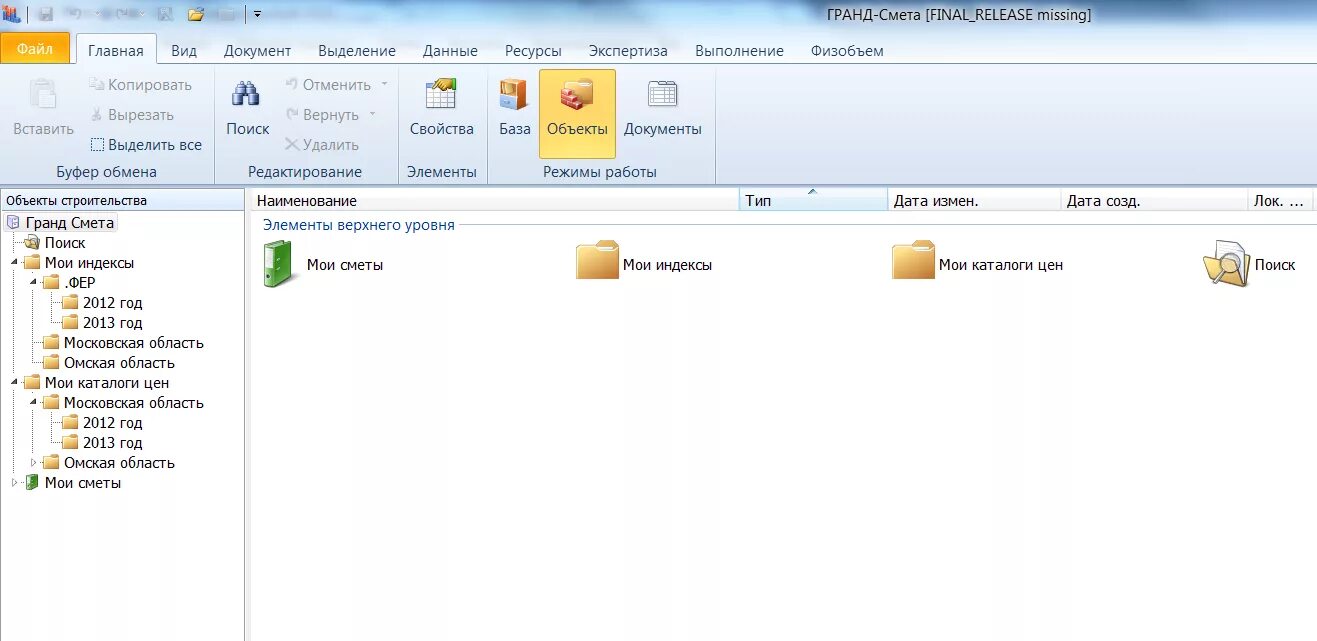Click the open folder icon in quick access toolbar
Viewport: 1317px width, 641px height.
click(196, 14)
